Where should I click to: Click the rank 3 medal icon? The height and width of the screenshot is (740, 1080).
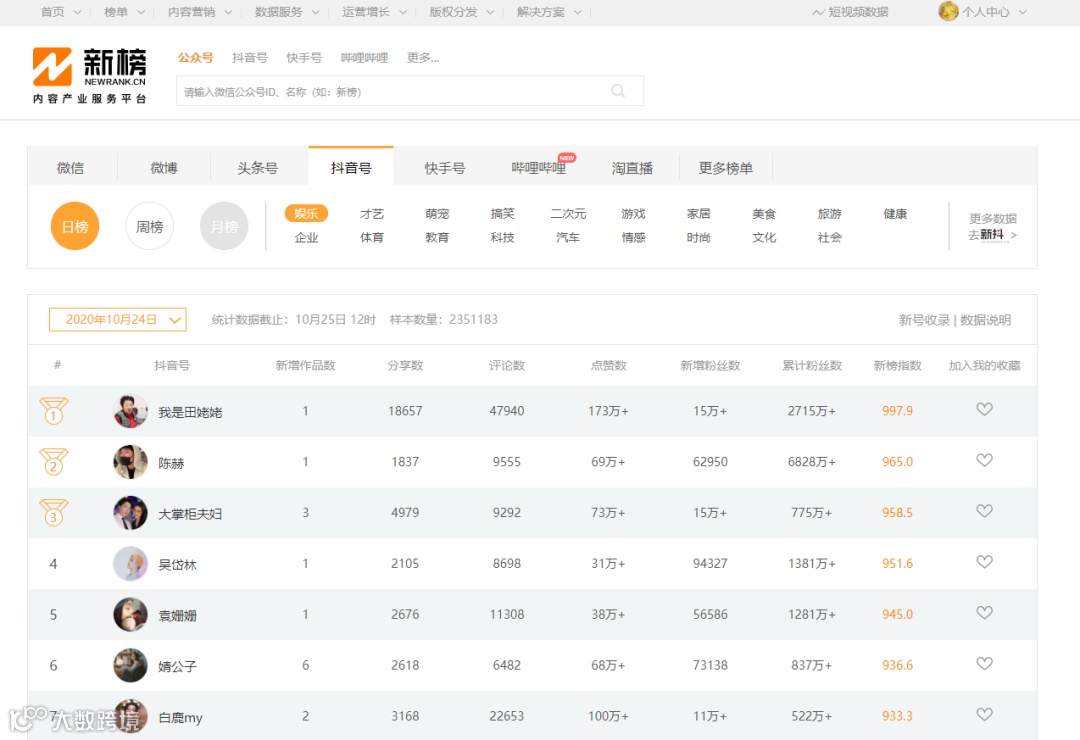click(53, 513)
